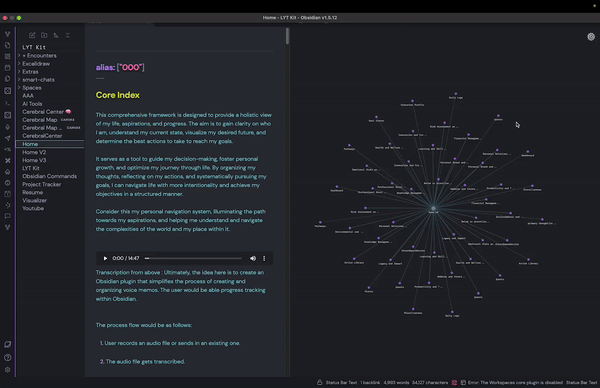Image resolution: width=600 pixels, height=388 pixels.
Task: Create a new folder in the file explorer
Action: click(44, 35)
